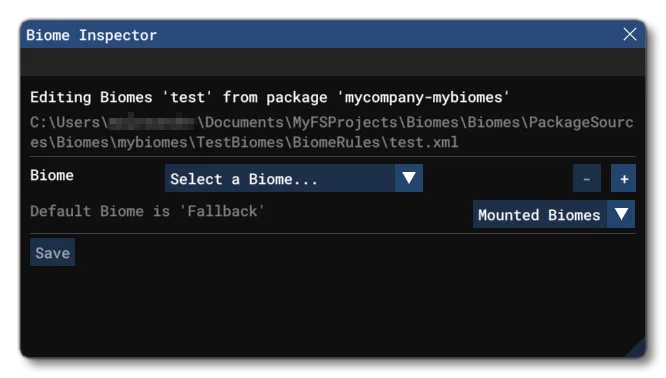Click the empty menu strip under title
The width and height of the screenshot is (666, 378).
point(333,62)
